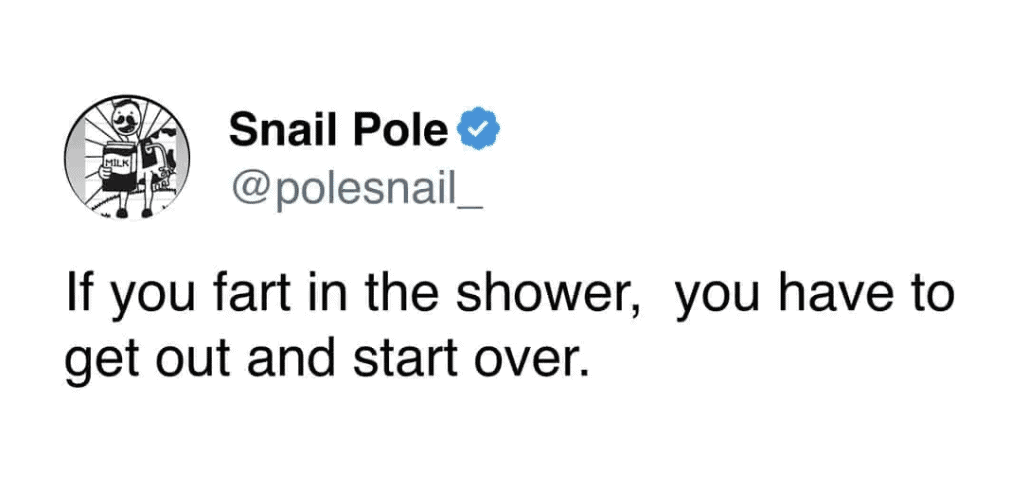Image resolution: width=1018 pixels, height=482 pixels.
Task: Click the "@" symbol in the handle
Action: click(247, 186)
